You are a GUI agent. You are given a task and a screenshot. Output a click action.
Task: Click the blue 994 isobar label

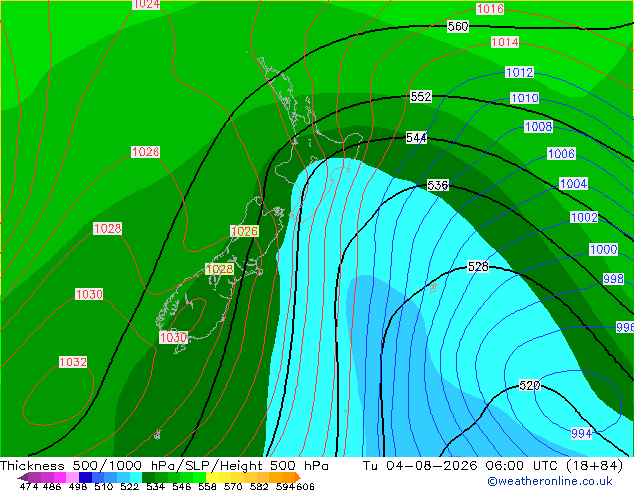582,434
